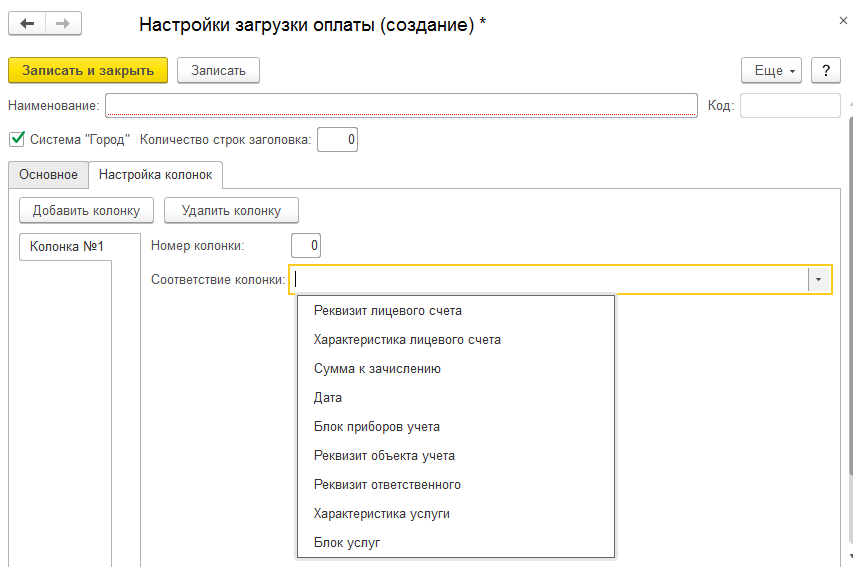Focus the Наименование input field

coord(401,105)
